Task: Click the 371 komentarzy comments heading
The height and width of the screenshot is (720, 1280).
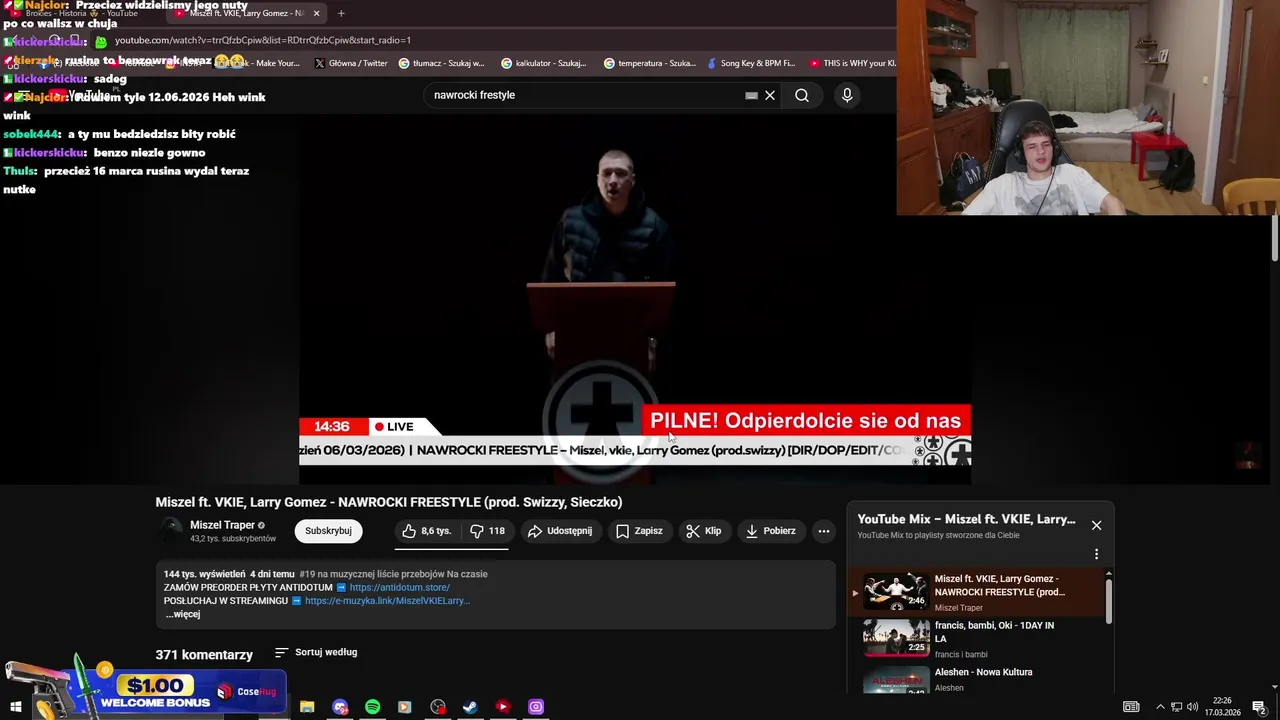Action: [204, 655]
